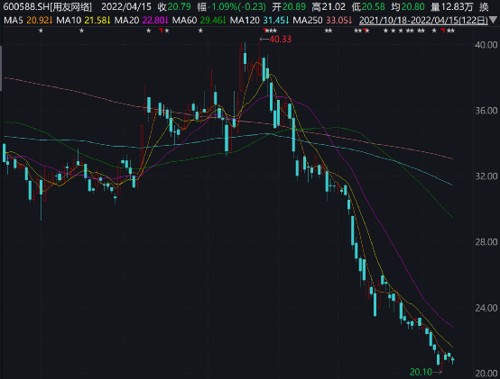This screenshot has height=379, width=500.
Task: Click the triple-star cluster above 40.33 high
Action: [271, 31]
